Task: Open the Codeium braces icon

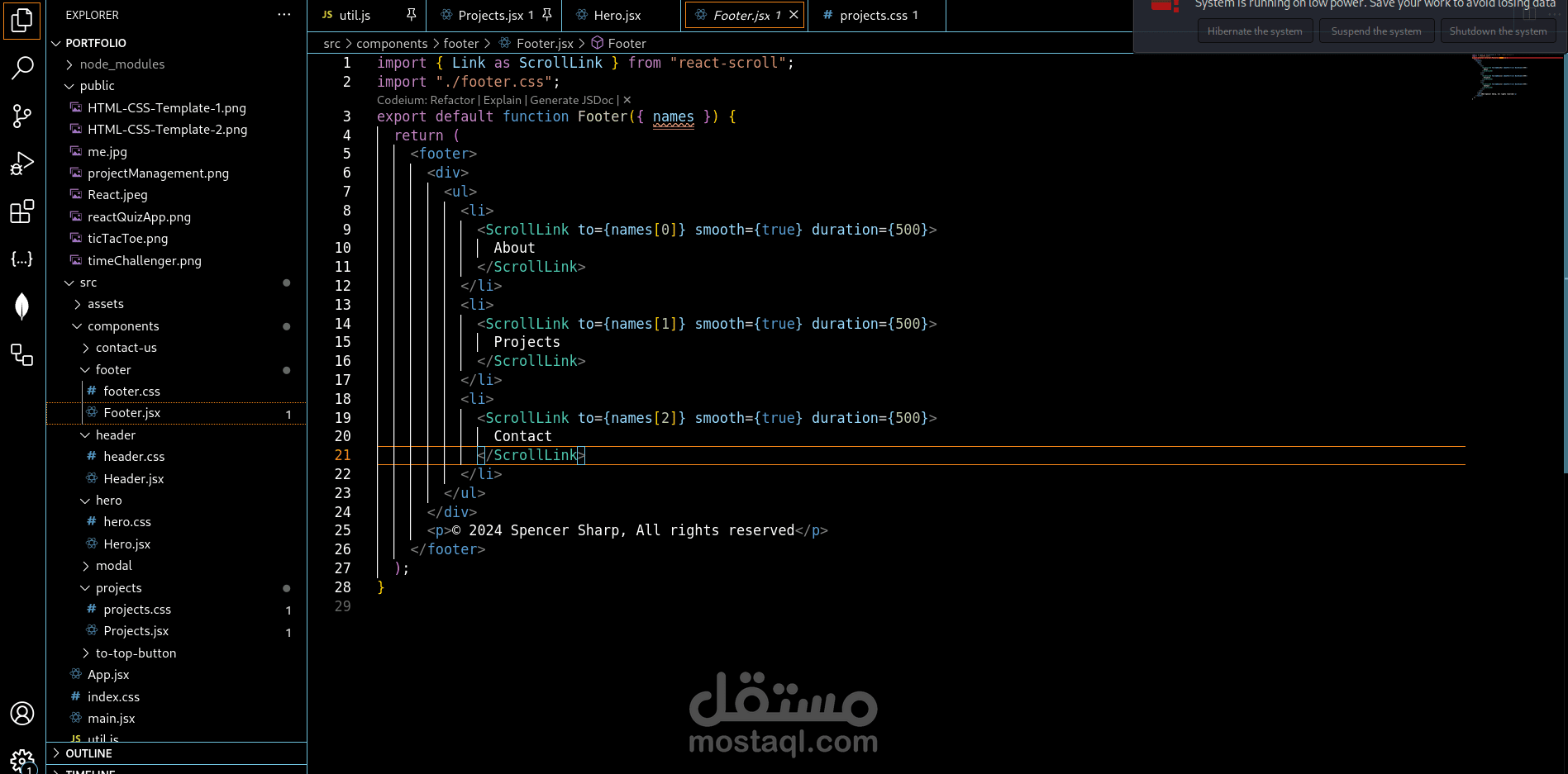Action: (22, 259)
